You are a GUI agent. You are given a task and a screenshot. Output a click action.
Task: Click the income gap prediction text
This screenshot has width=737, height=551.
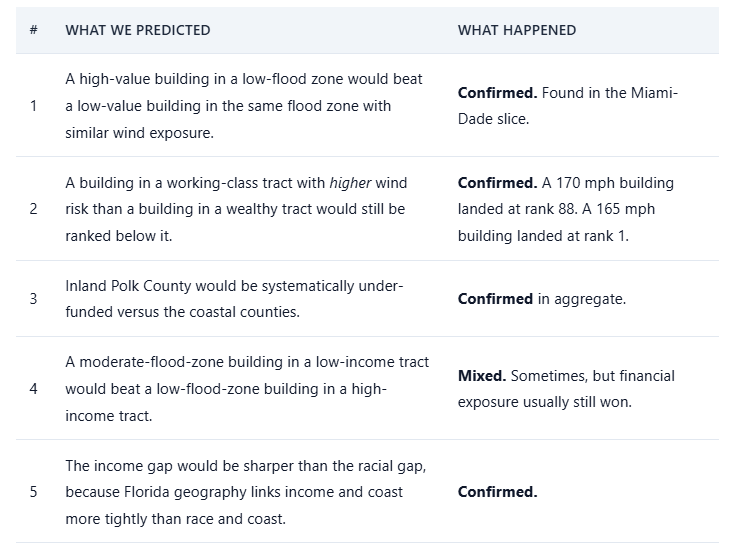click(246, 492)
